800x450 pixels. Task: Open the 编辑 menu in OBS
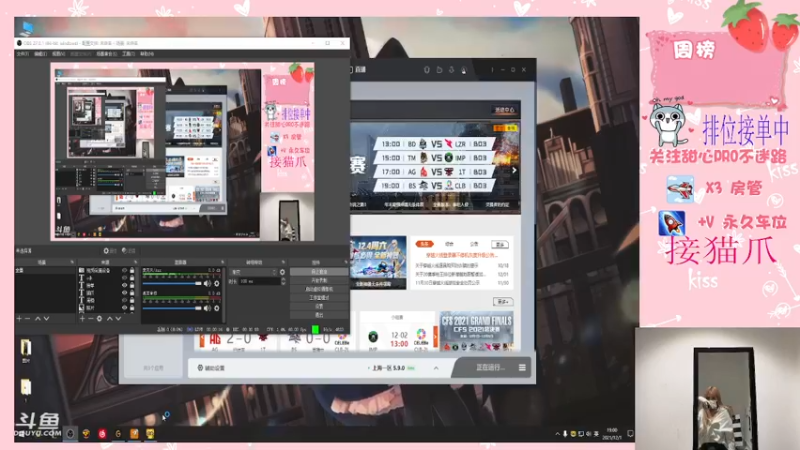click(x=41, y=54)
